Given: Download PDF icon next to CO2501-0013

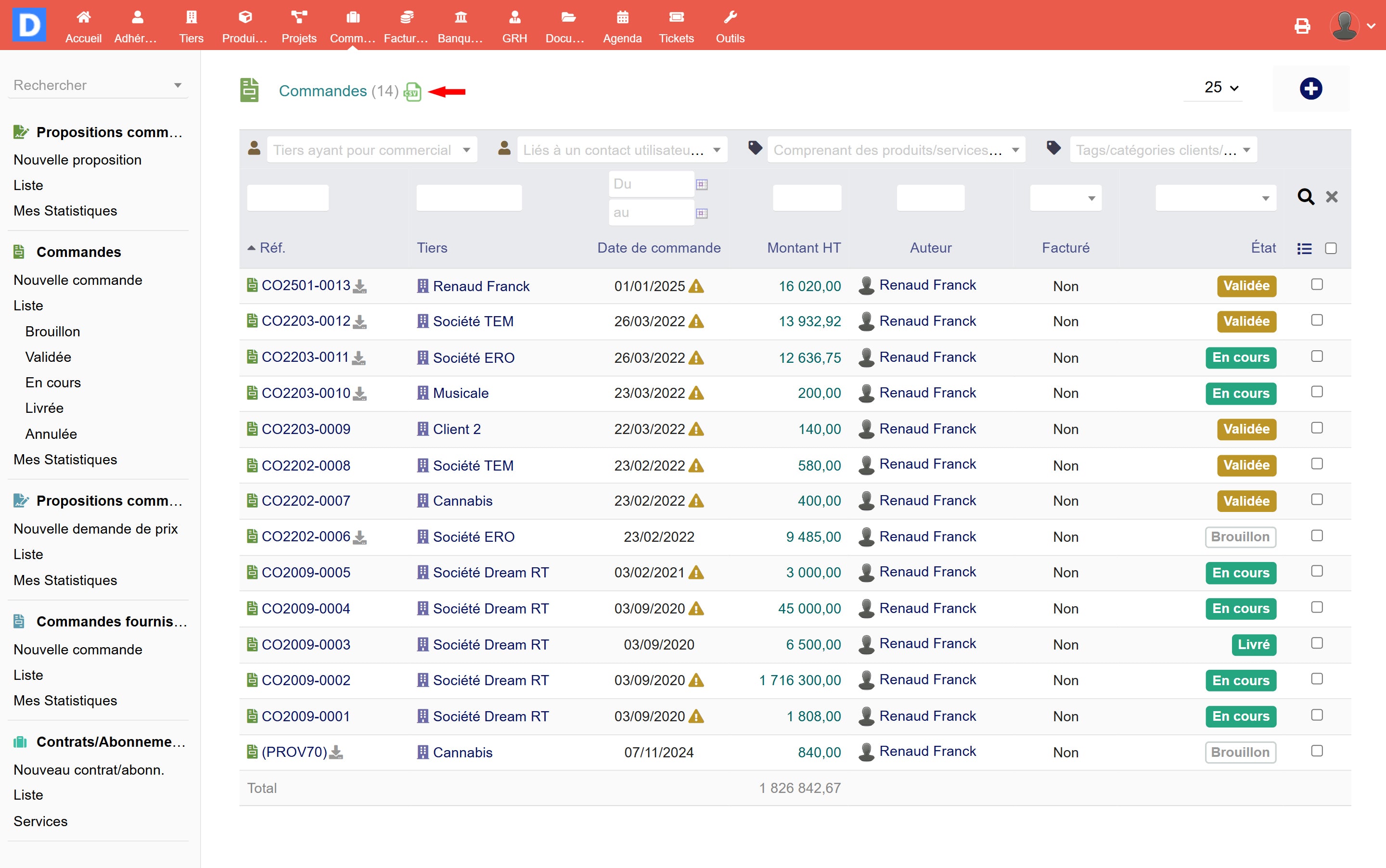Looking at the screenshot, I should pyautogui.click(x=359, y=286).
